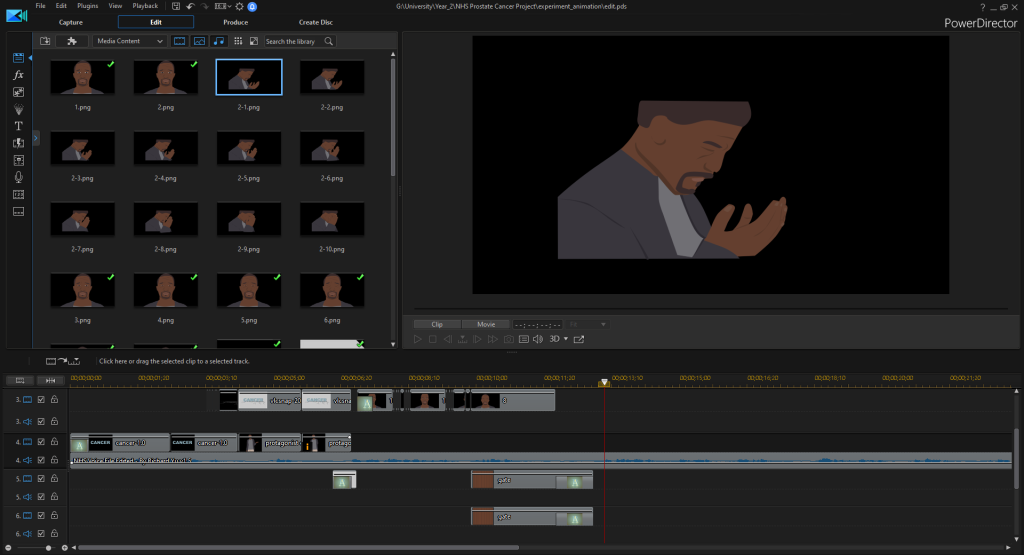Click the Help question mark icon
This screenshot has height=555, width=1024.
pos(982,7)
